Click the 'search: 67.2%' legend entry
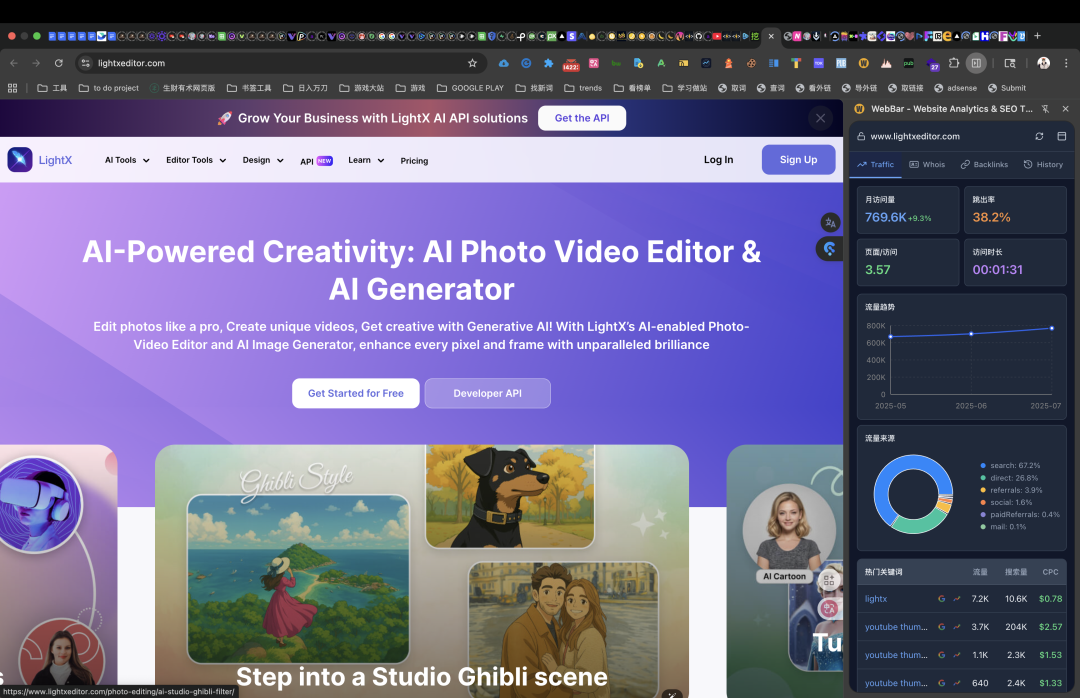 1010,466
